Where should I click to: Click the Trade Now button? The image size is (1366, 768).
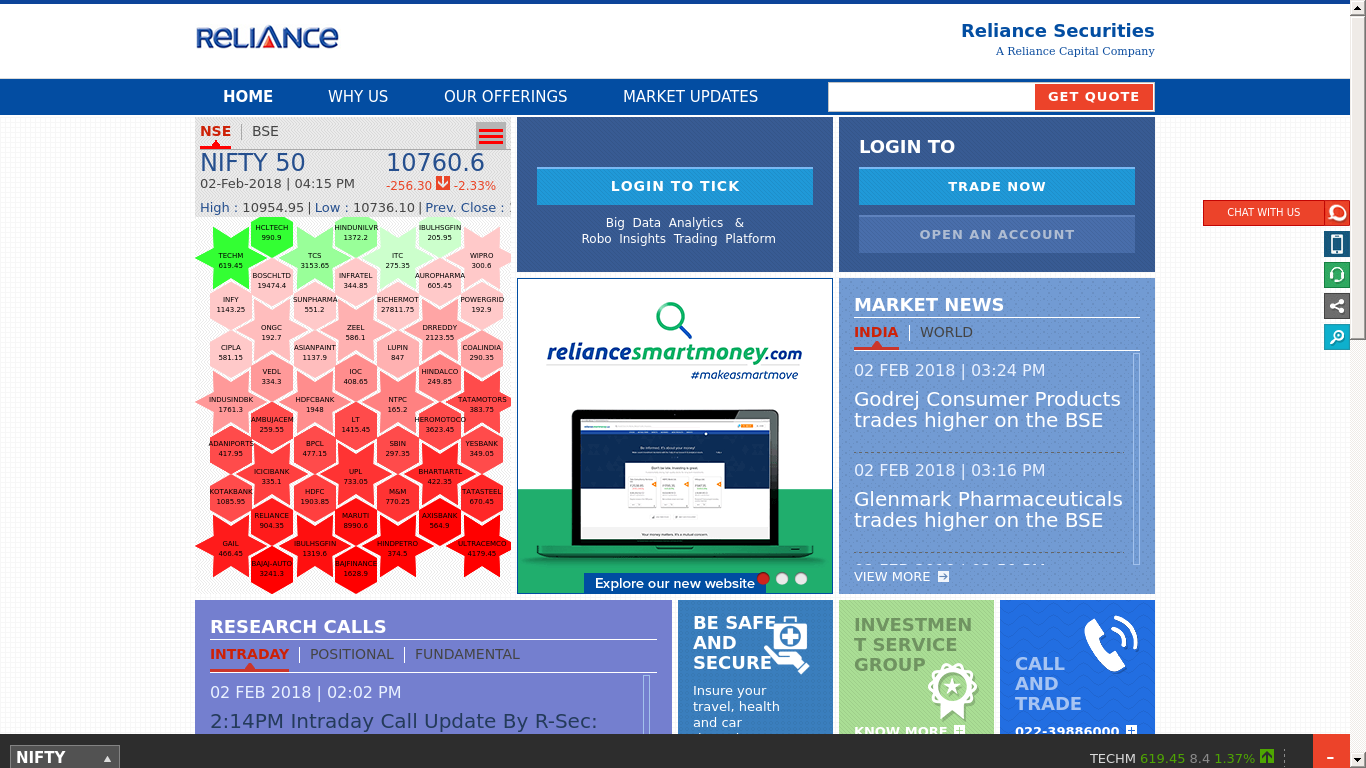pos(996,187)
